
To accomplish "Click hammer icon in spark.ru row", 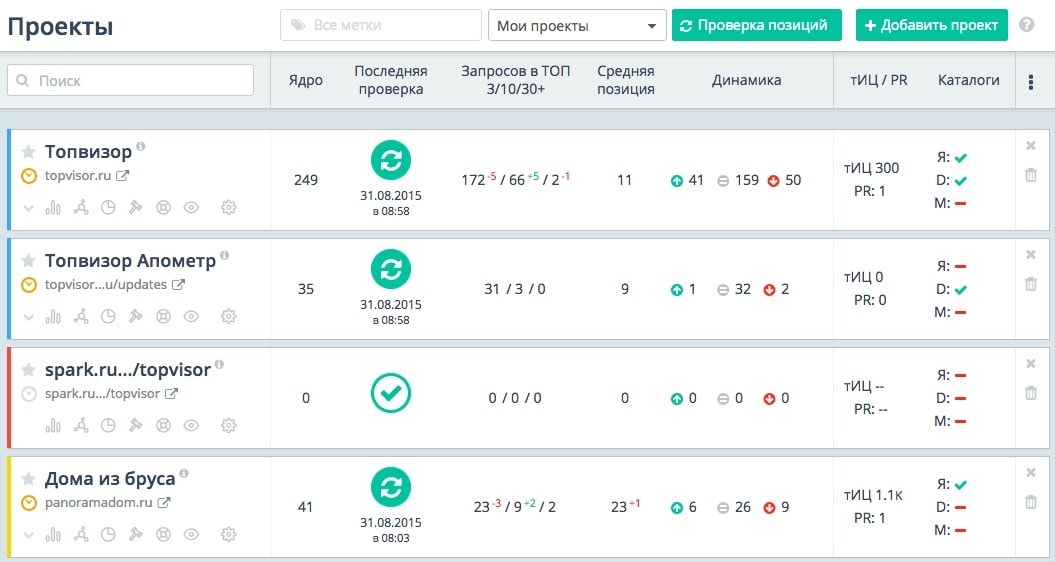I will 136,425.
